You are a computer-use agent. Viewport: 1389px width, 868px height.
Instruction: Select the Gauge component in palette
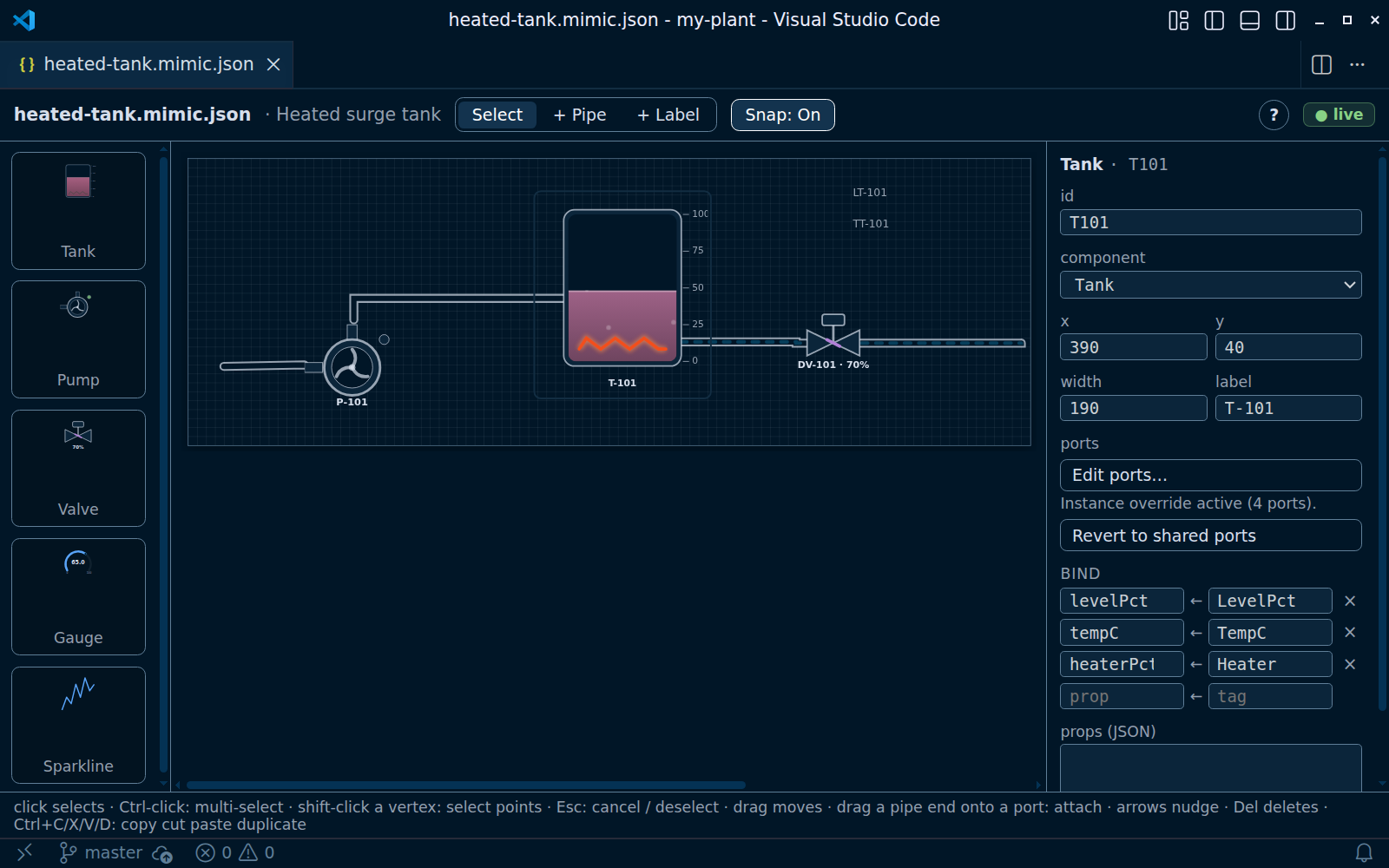click(78, 597)
